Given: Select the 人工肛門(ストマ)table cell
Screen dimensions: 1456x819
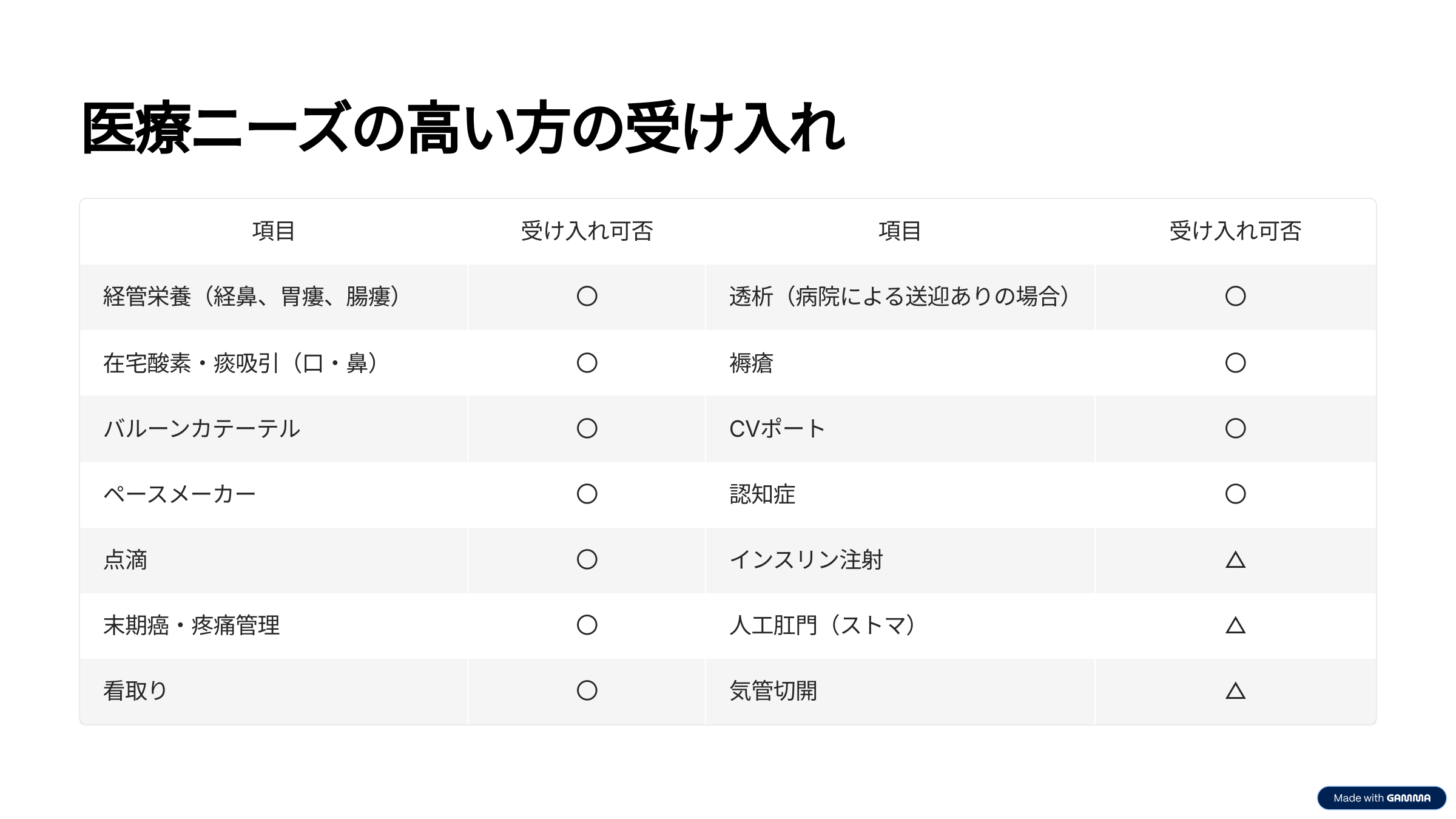Looking at the screenshot, I should point(900,625).
